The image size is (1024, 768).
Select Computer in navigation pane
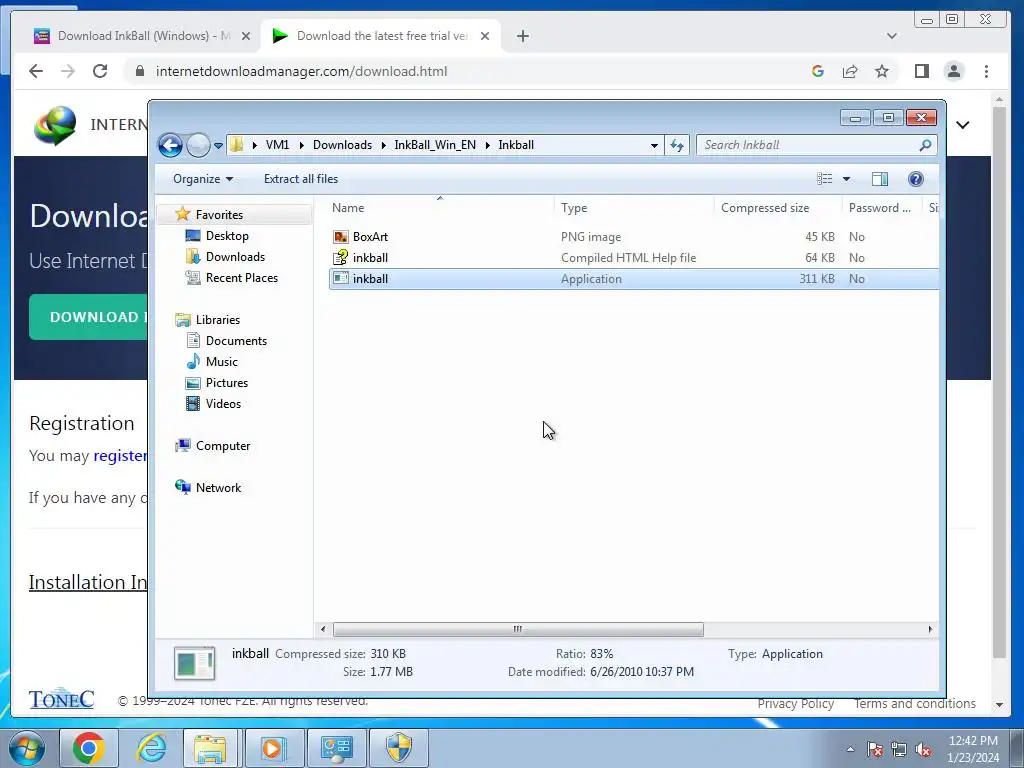(223, 446)
